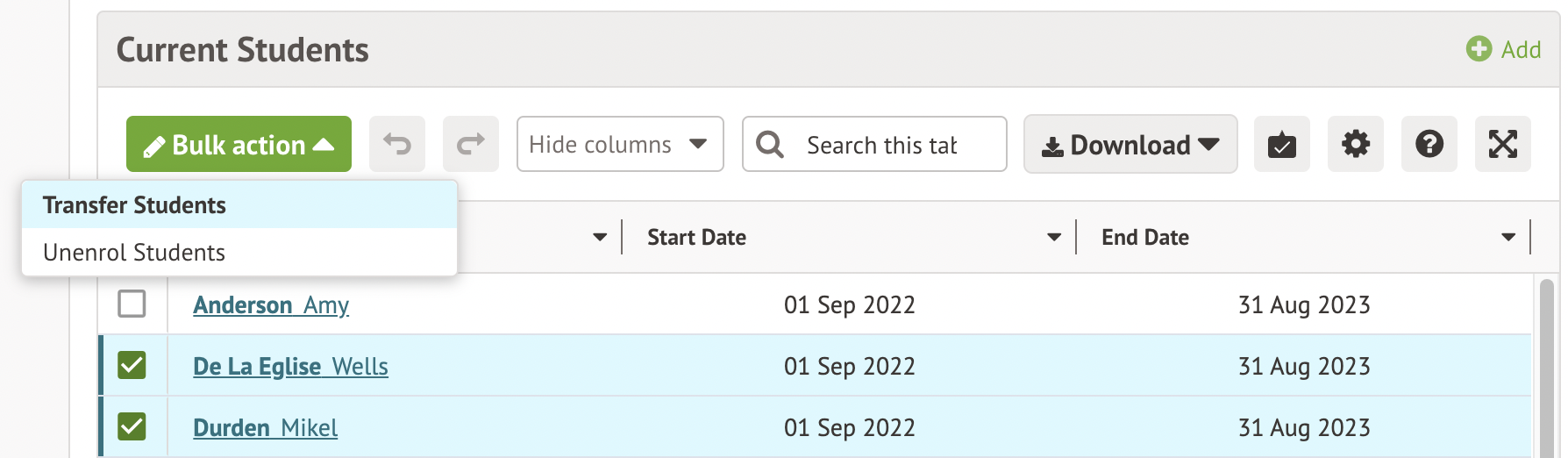Open the Hide columns dropdown
This screenshot has width=1568, height=458.
click(x=619, y=144)
